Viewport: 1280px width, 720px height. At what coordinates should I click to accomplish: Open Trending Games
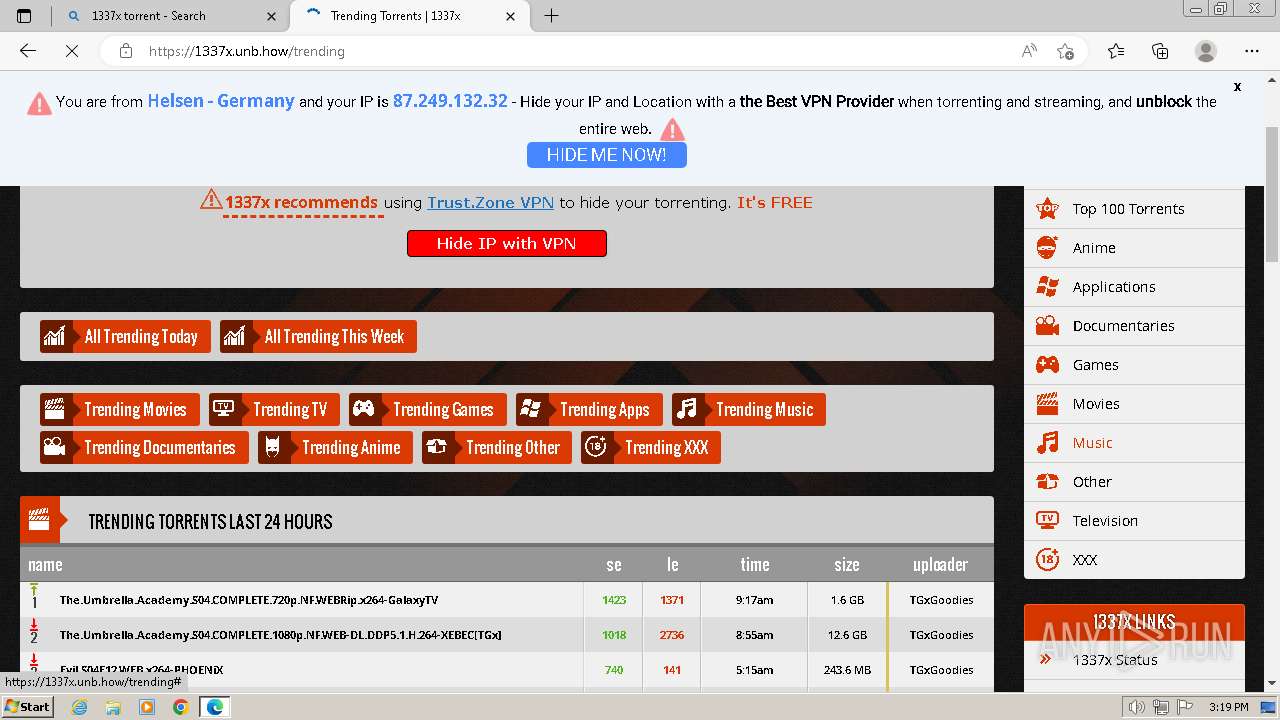tap(427, 409)
